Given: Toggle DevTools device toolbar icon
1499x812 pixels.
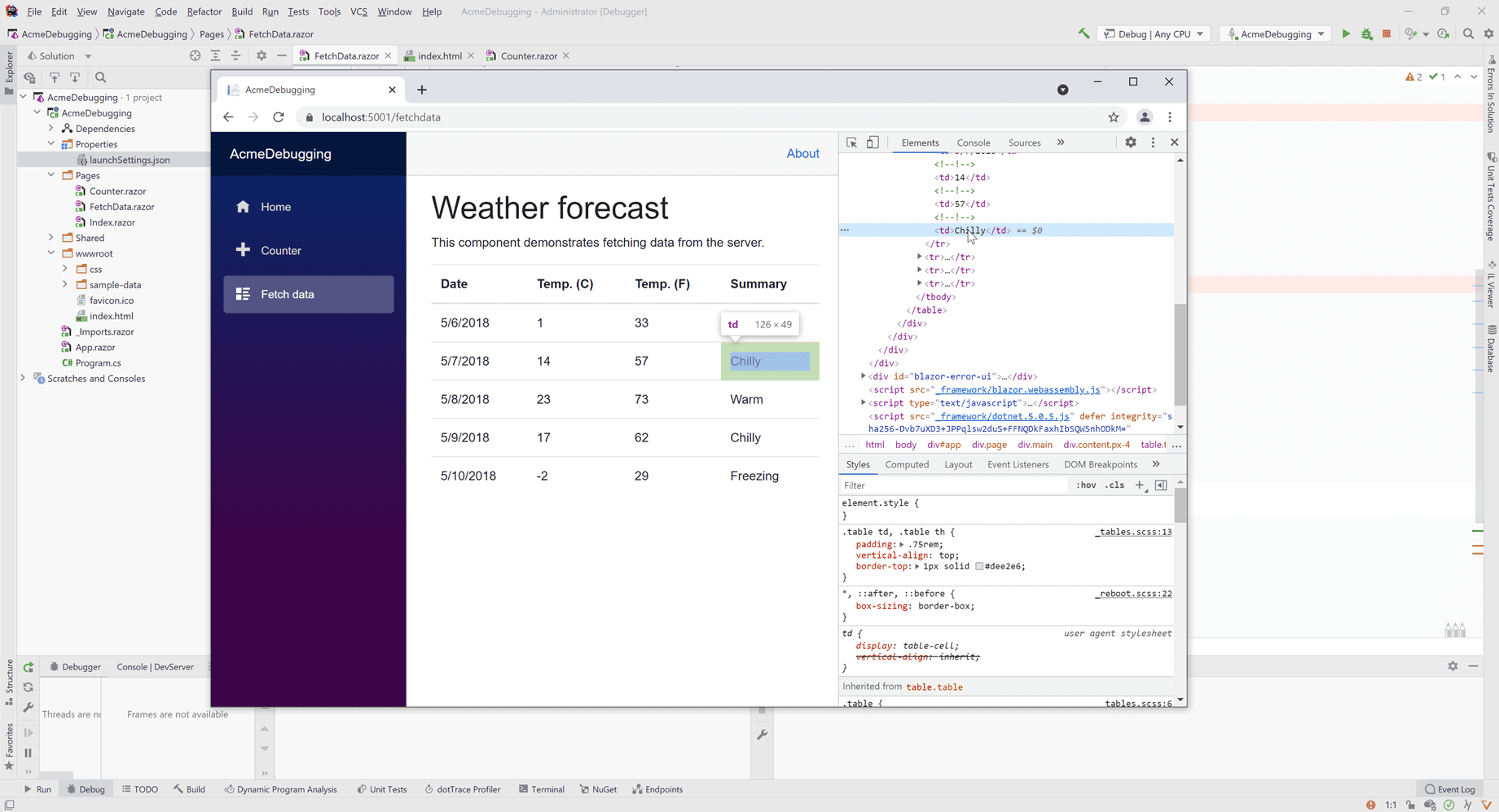Looking at the screenshot, I should 873,143.
